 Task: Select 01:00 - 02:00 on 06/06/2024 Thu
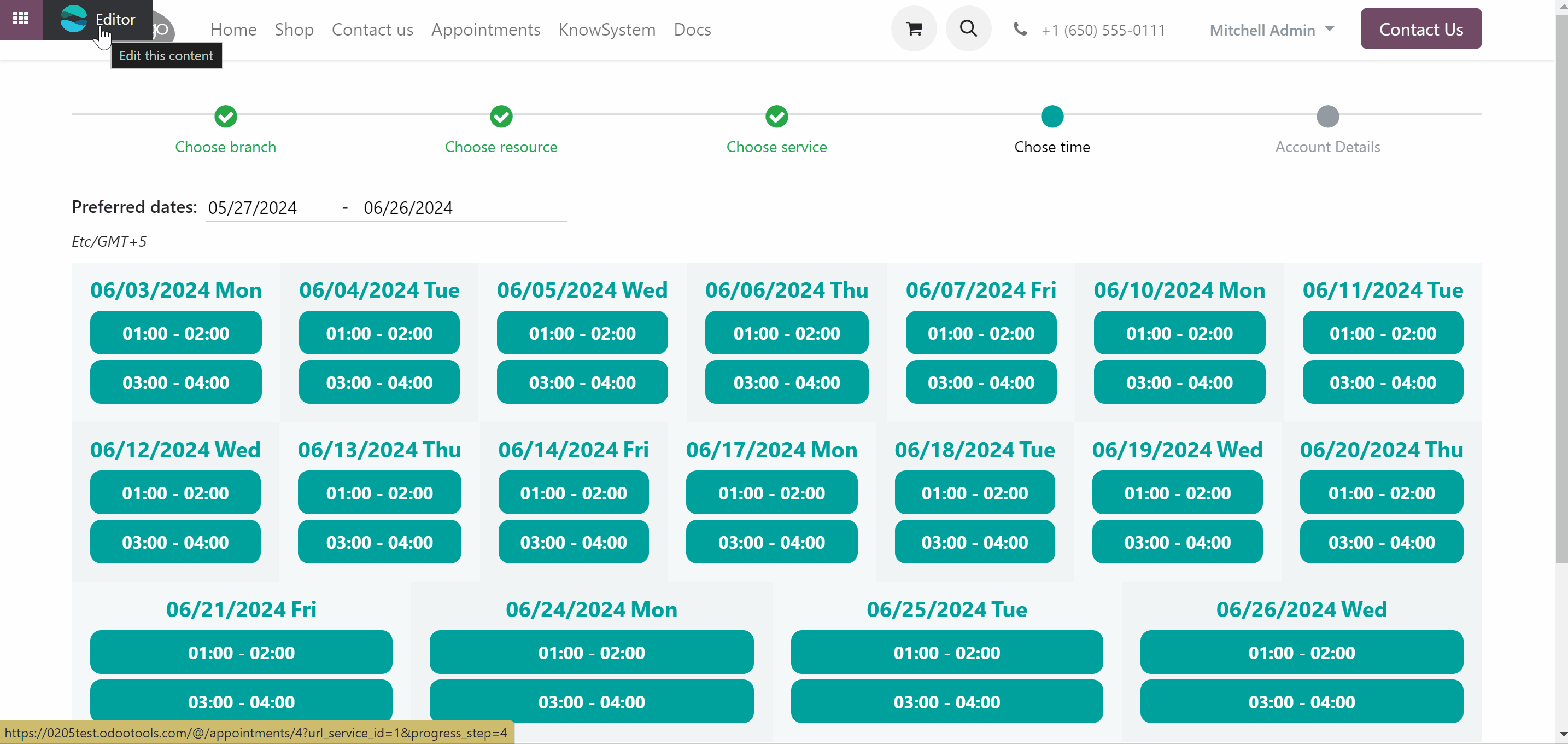click(786, 333)
